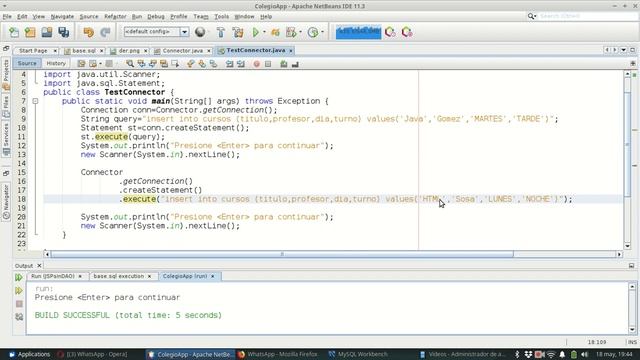The image size is (640, 360).
Task: Open the Debug menu
Action: click(x=156, y=16)
